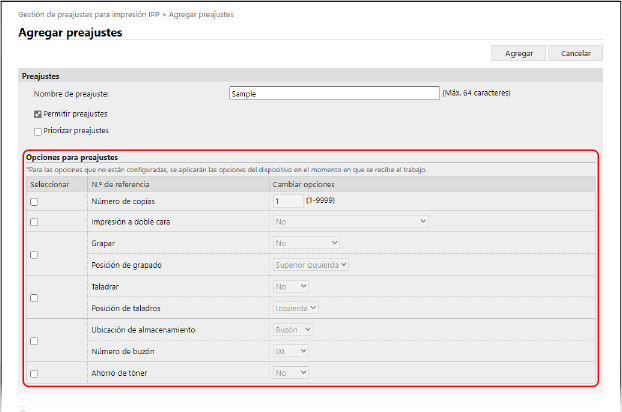Expand the Grapar dropdown

tap(306, 243)
